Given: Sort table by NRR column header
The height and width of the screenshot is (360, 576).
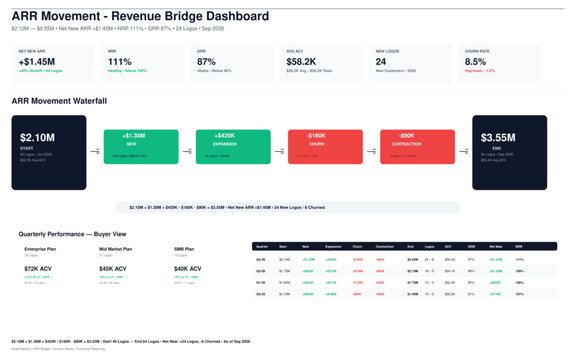Looking at the screenshot, I should tap(519, 246).
